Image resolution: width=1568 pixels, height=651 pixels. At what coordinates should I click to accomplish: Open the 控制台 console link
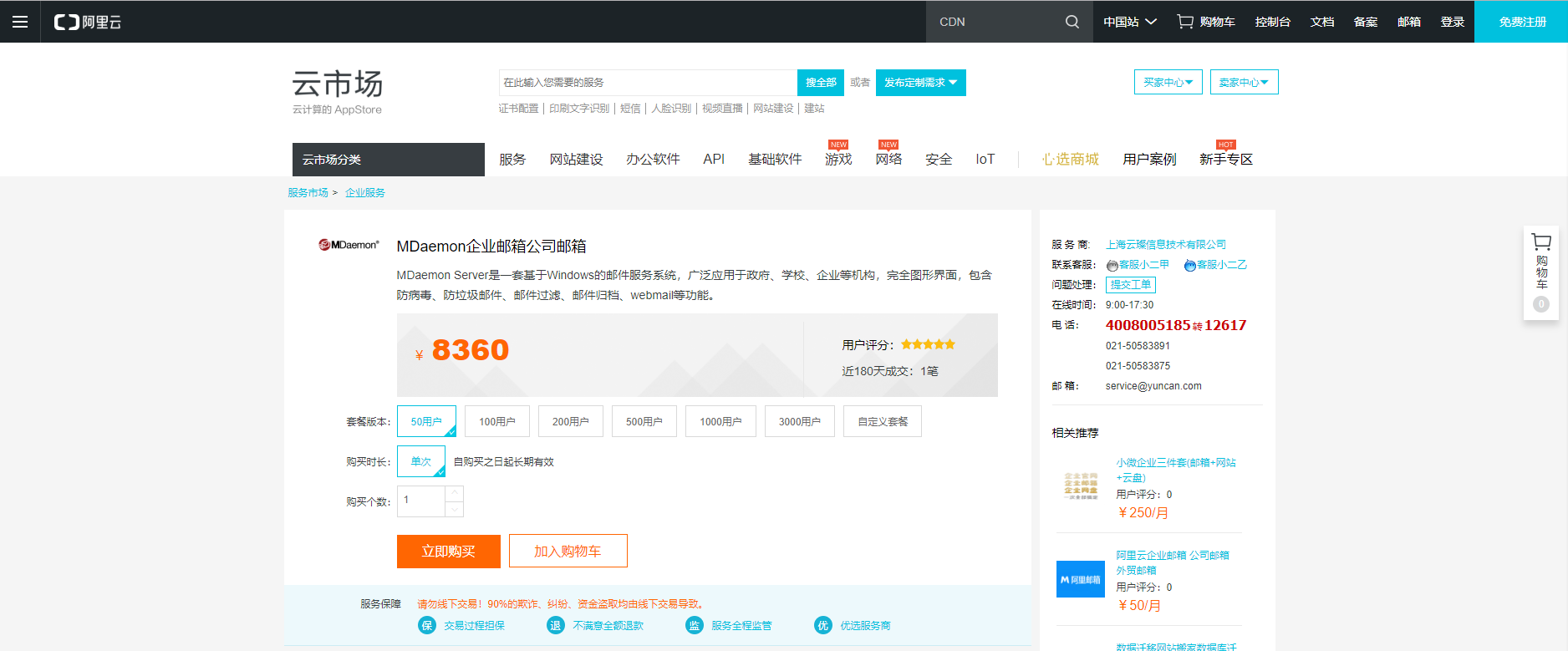pyautogui.click(x=1273, y=22)
